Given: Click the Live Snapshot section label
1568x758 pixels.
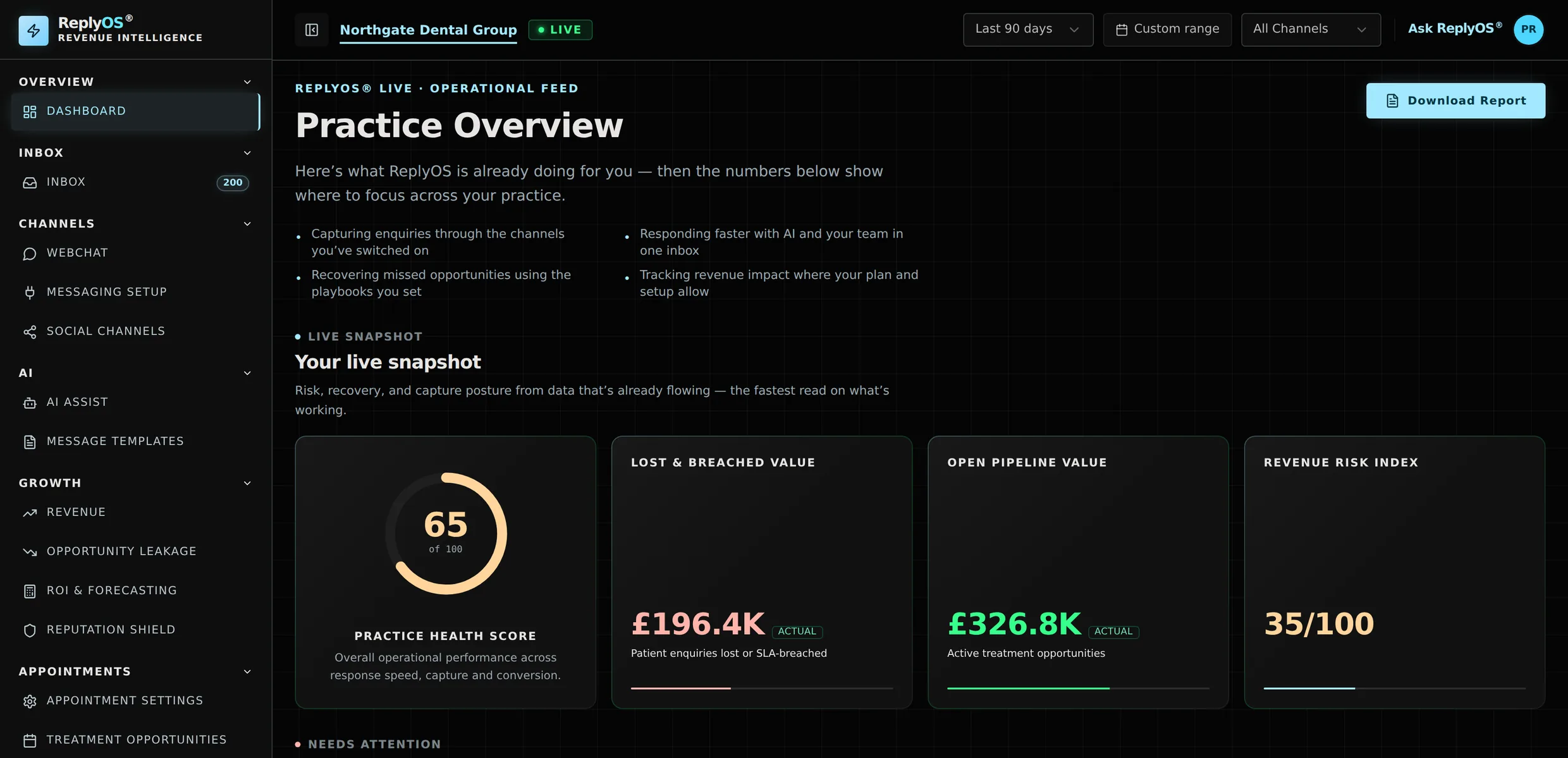Looking at the screenshot, I should 365,337.
